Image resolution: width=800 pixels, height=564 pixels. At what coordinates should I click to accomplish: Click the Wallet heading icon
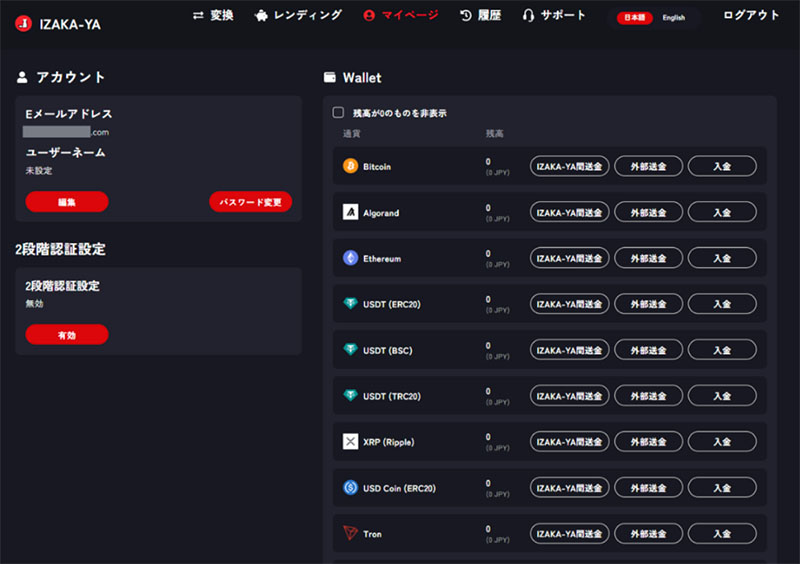coord(330,77)
